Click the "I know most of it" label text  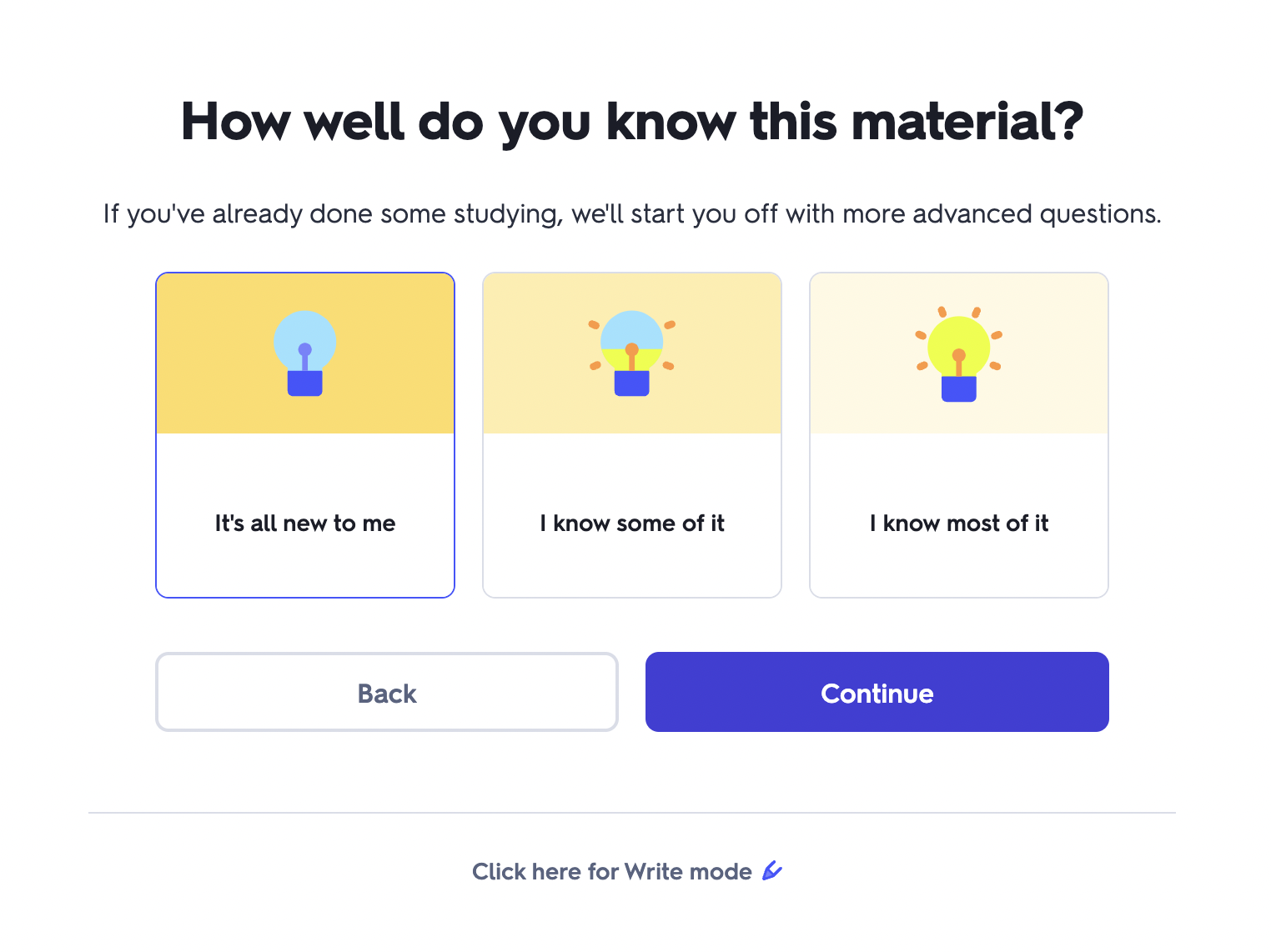click(959, 524)
